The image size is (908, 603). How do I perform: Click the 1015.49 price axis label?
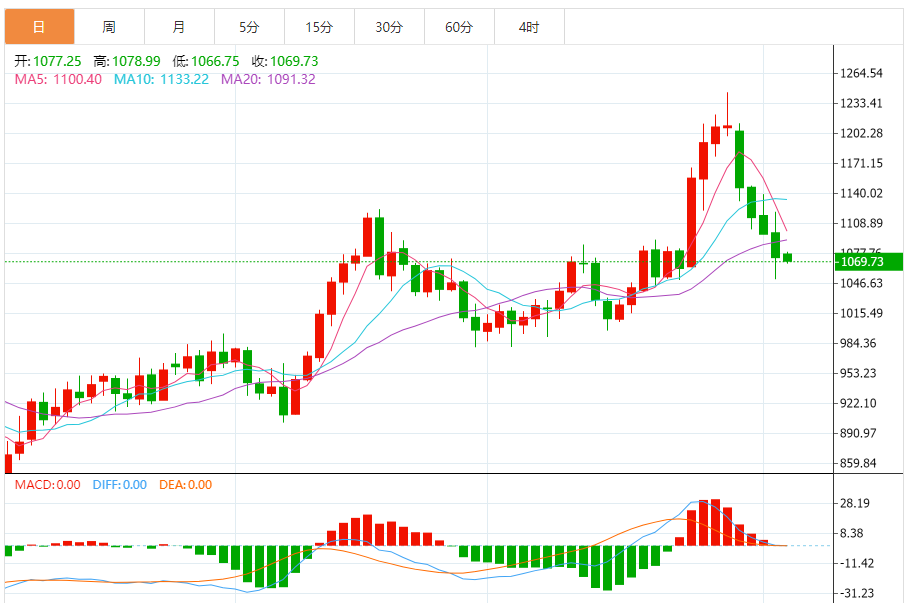pos(861,313)
